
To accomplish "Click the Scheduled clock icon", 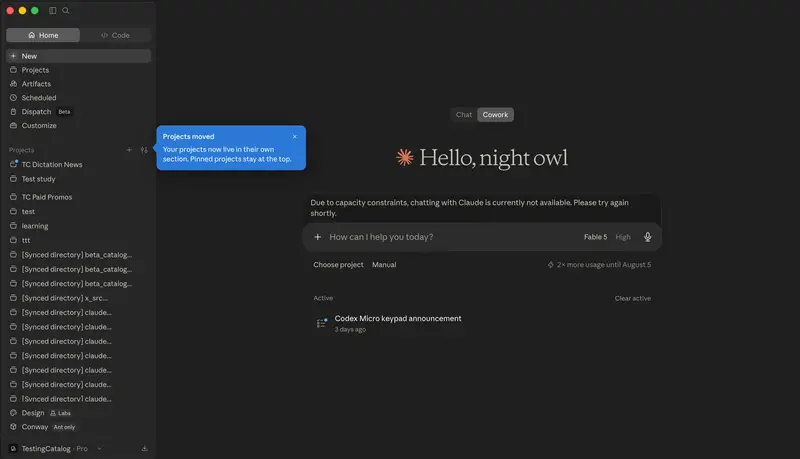I will point(14,97).
